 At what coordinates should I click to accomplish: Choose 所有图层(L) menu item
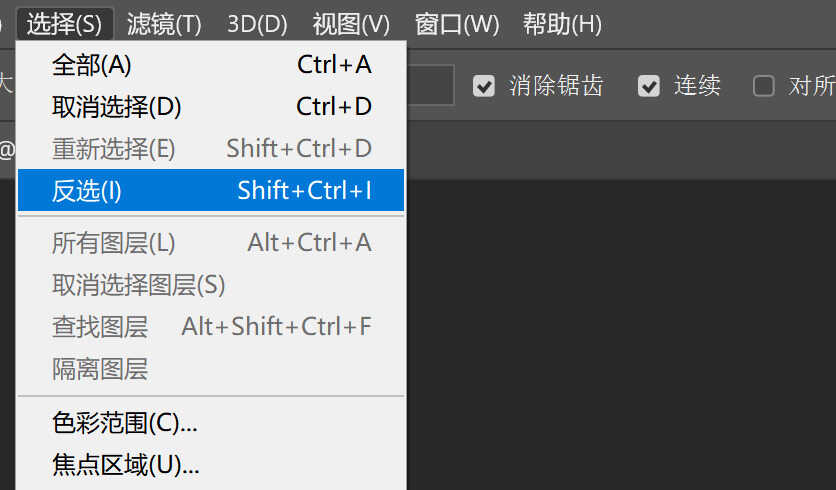[211, 243]
